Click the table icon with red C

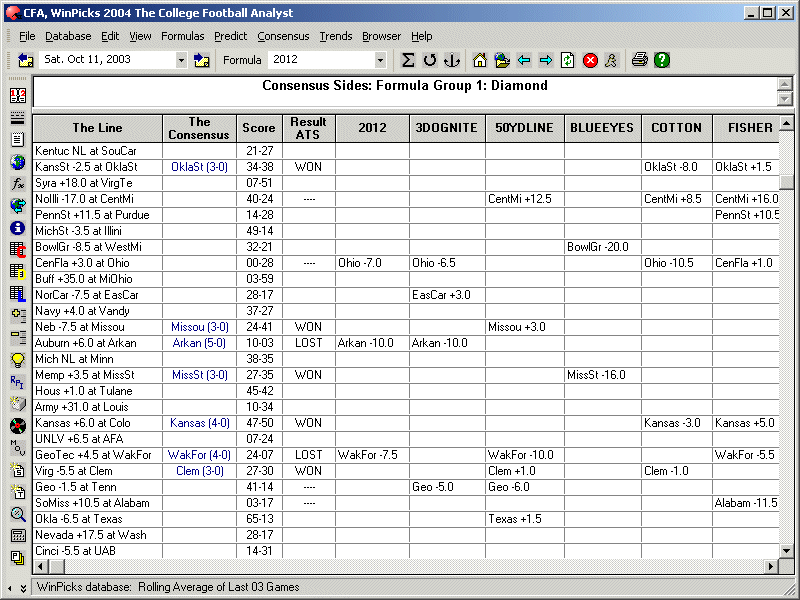point(18,250)
